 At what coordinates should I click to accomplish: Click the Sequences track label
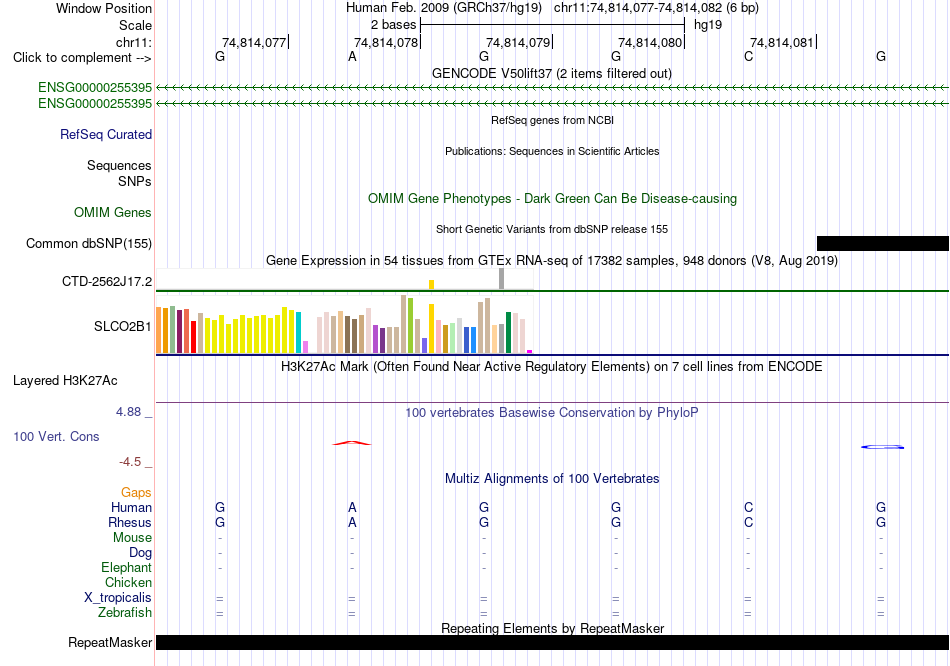(x=119, y=165)
